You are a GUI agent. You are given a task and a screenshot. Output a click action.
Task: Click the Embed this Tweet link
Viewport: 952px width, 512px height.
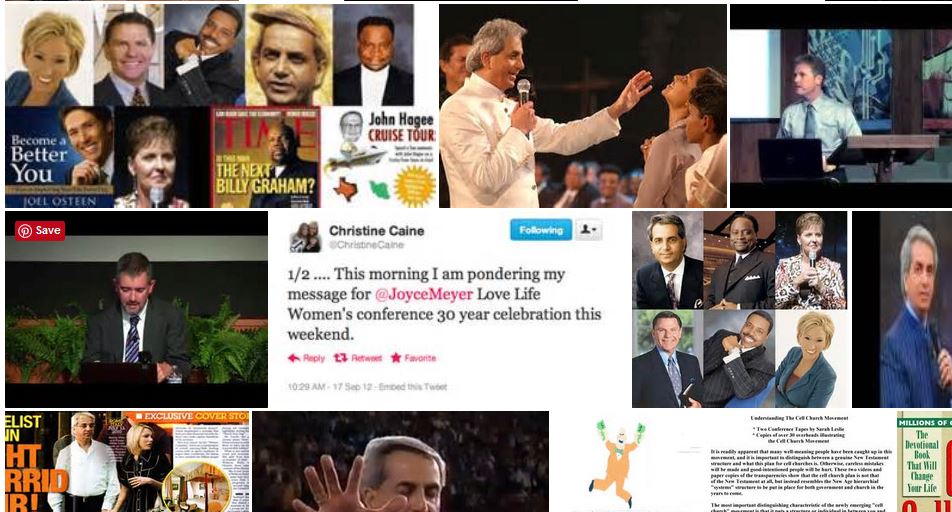(x=413, y=386)
